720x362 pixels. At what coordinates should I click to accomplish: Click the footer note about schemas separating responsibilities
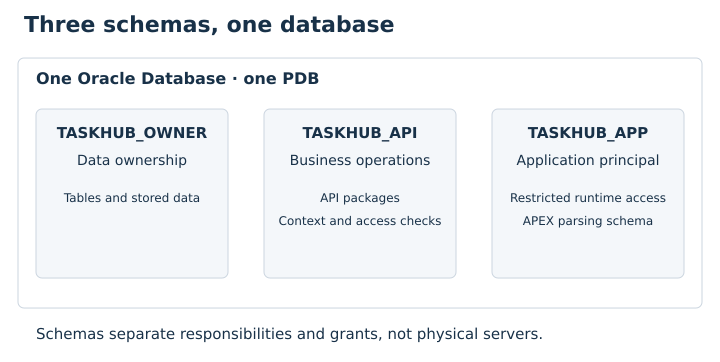[289, 334]
